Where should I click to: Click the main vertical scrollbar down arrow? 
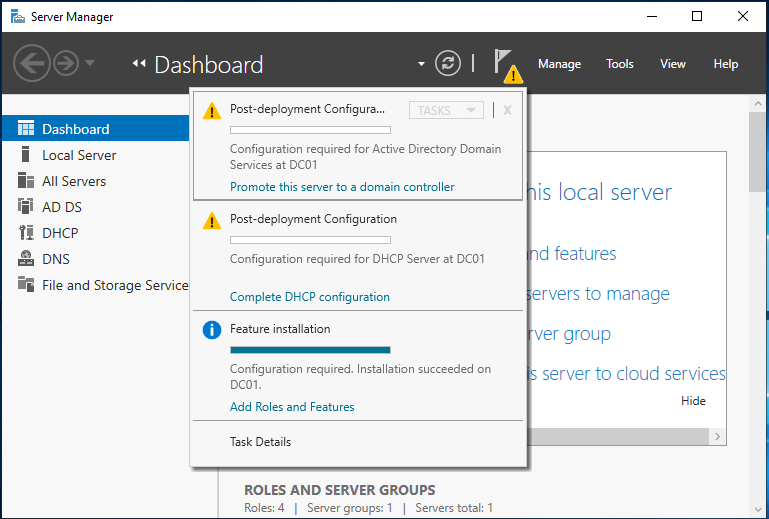click(758, 510)
